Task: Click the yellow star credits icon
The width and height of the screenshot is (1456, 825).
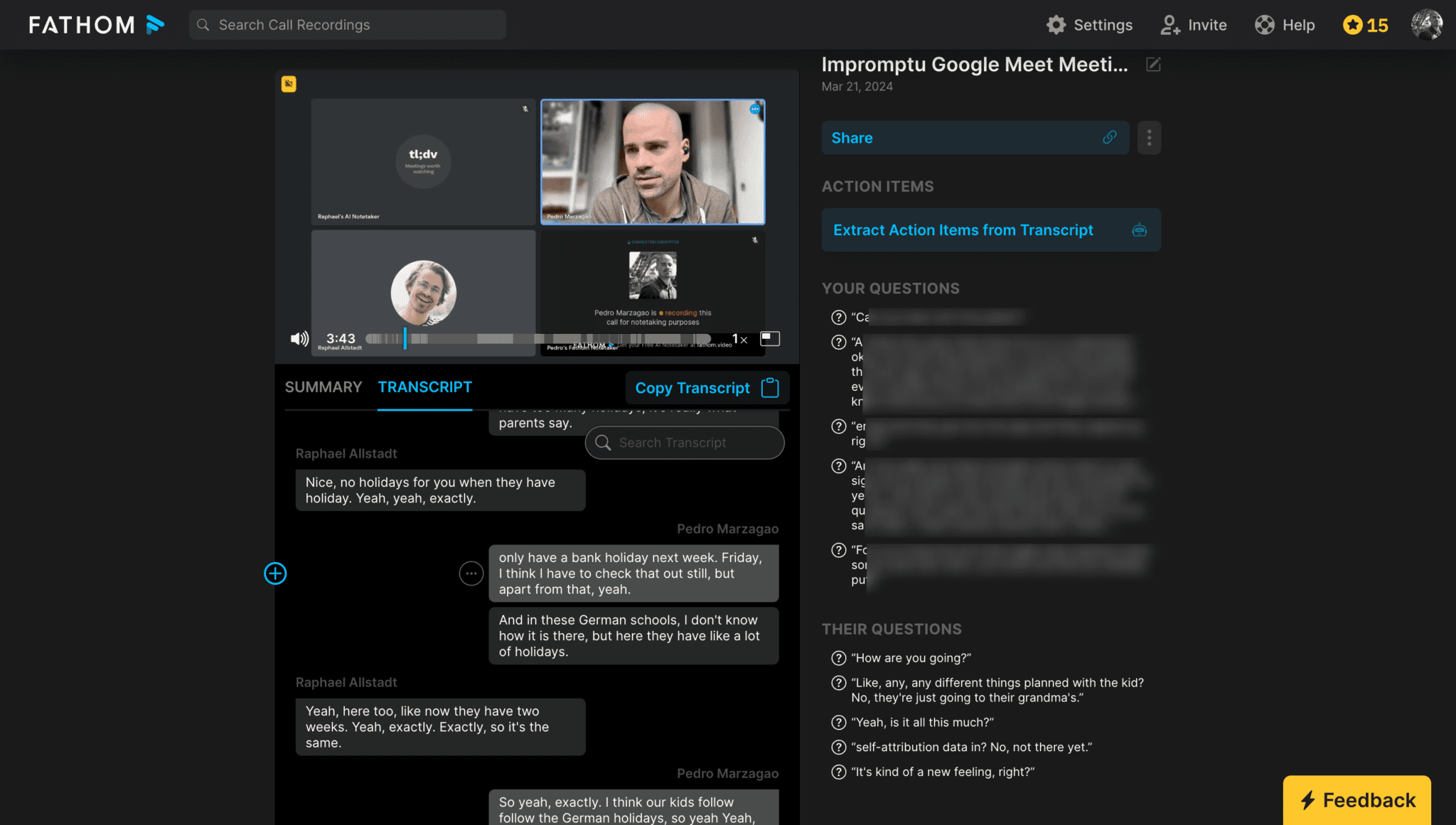Action: 1352,25
